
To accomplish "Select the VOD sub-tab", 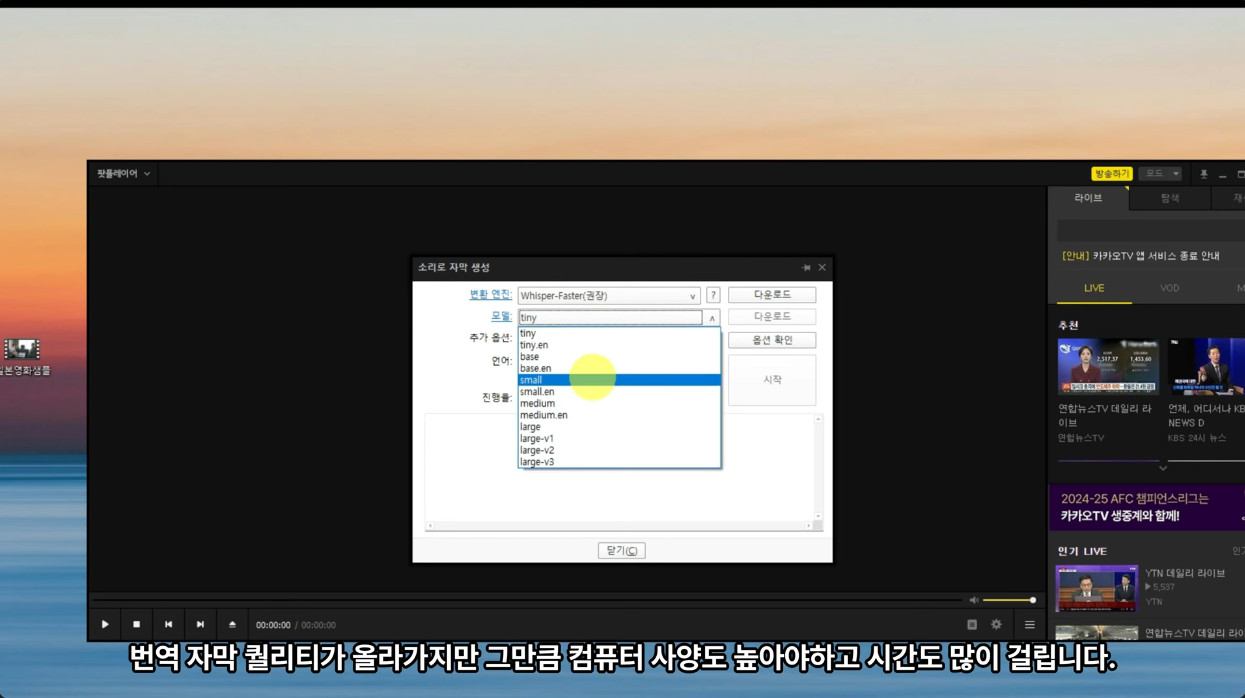I will click(x=1169, y=288).
